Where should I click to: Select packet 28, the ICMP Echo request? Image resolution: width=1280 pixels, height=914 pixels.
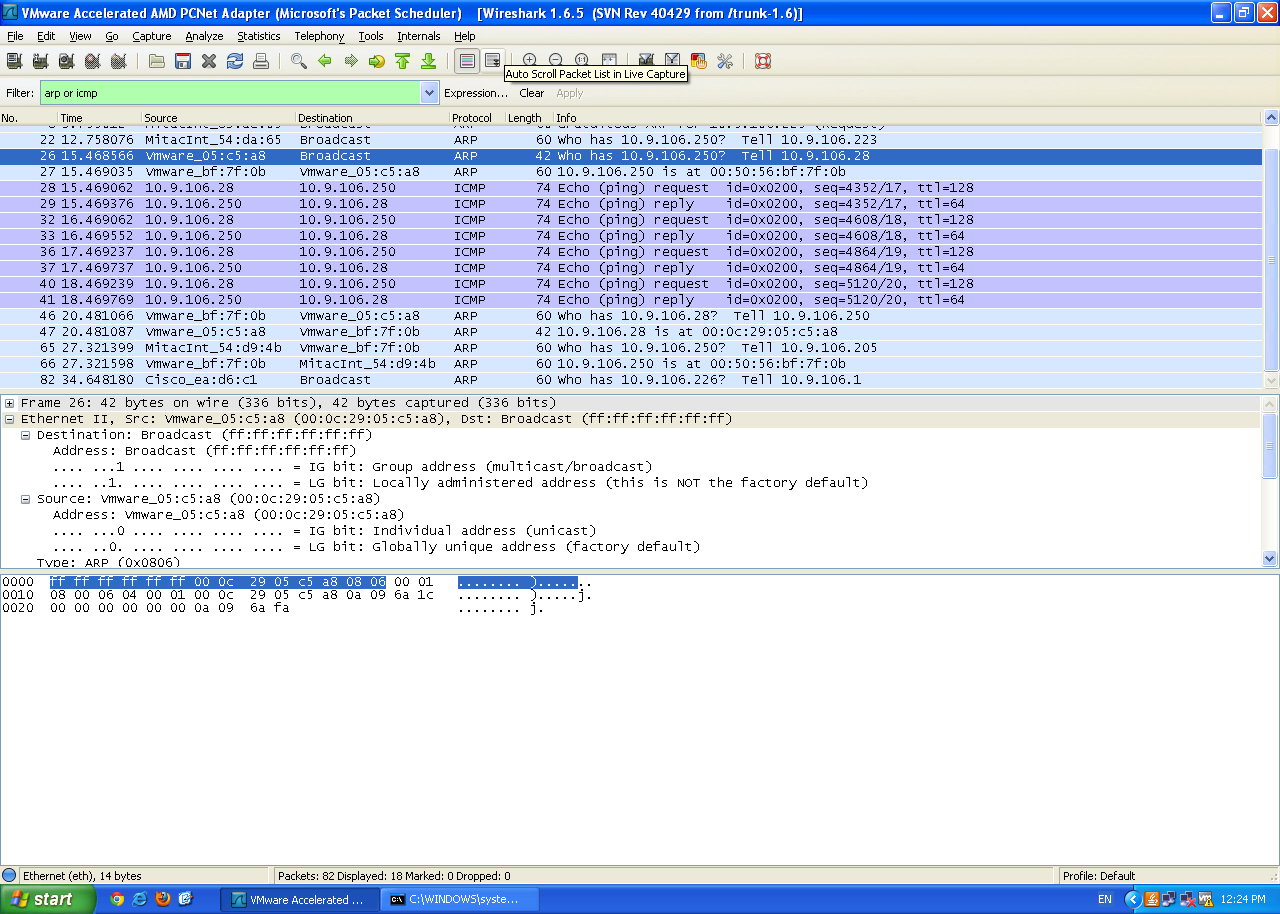[x=400, y=186]
